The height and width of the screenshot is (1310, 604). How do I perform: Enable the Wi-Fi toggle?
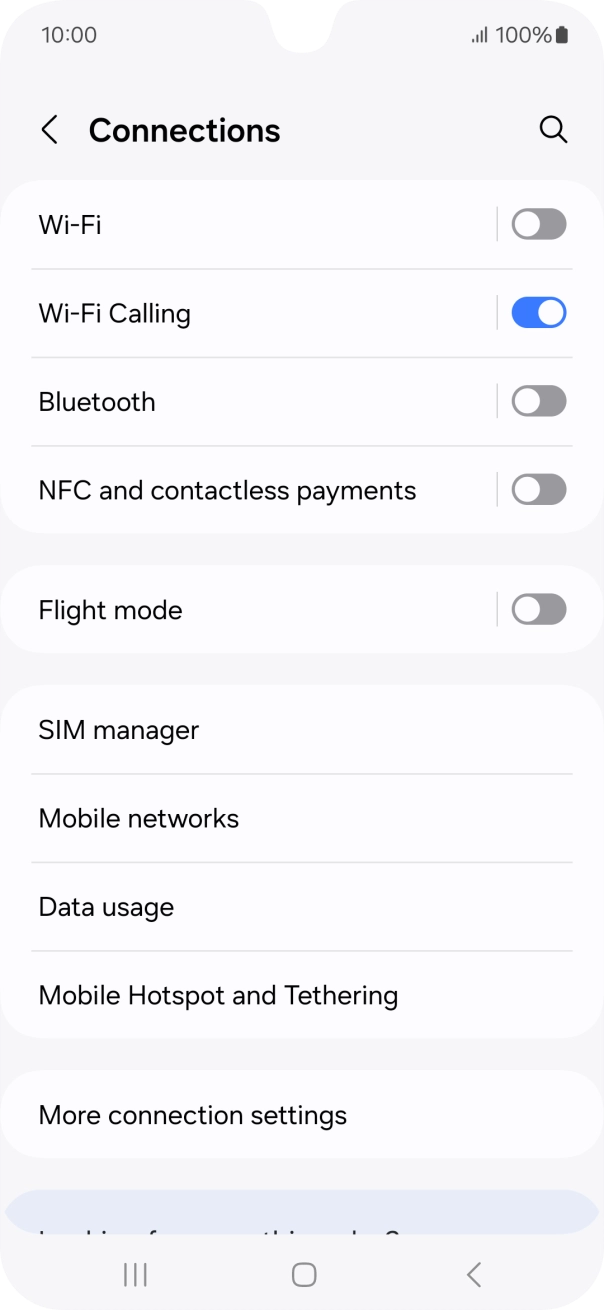[x=538, y=224]
